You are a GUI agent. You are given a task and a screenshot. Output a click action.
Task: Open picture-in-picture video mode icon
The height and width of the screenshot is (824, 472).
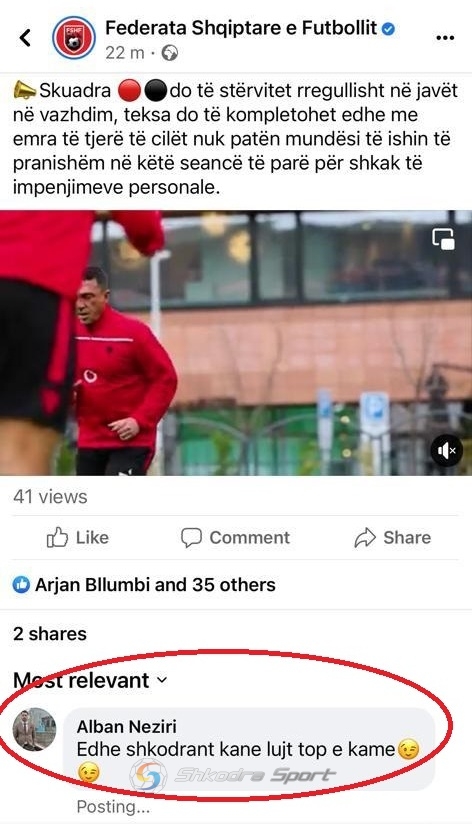point(444,239)
